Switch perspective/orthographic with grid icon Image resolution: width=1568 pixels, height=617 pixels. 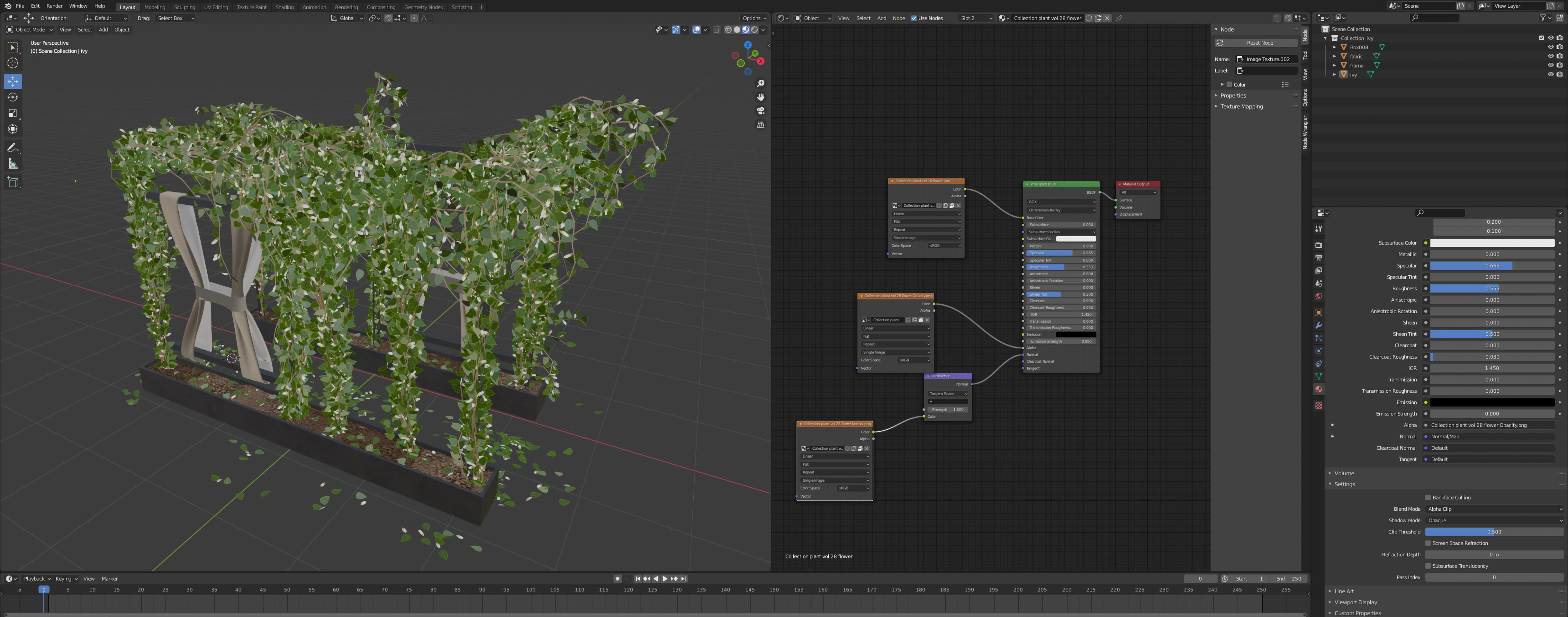click(x=761, y=125)
